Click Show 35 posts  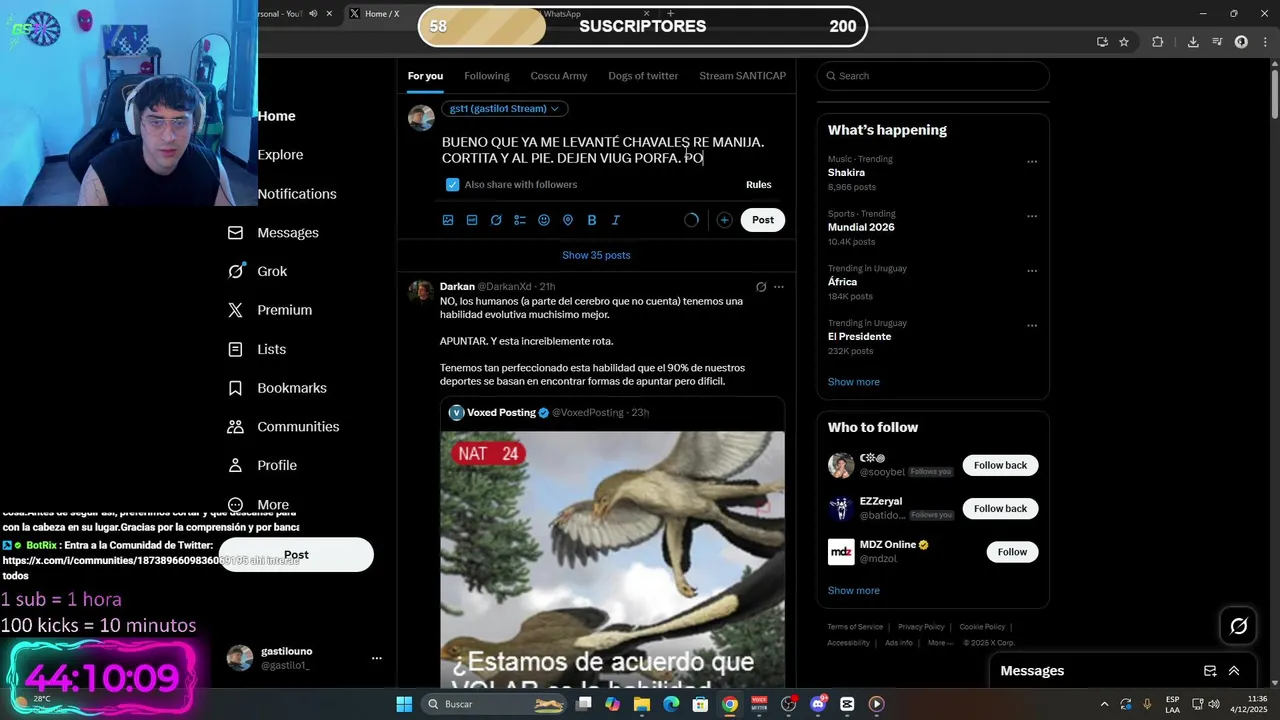[596, 255]
